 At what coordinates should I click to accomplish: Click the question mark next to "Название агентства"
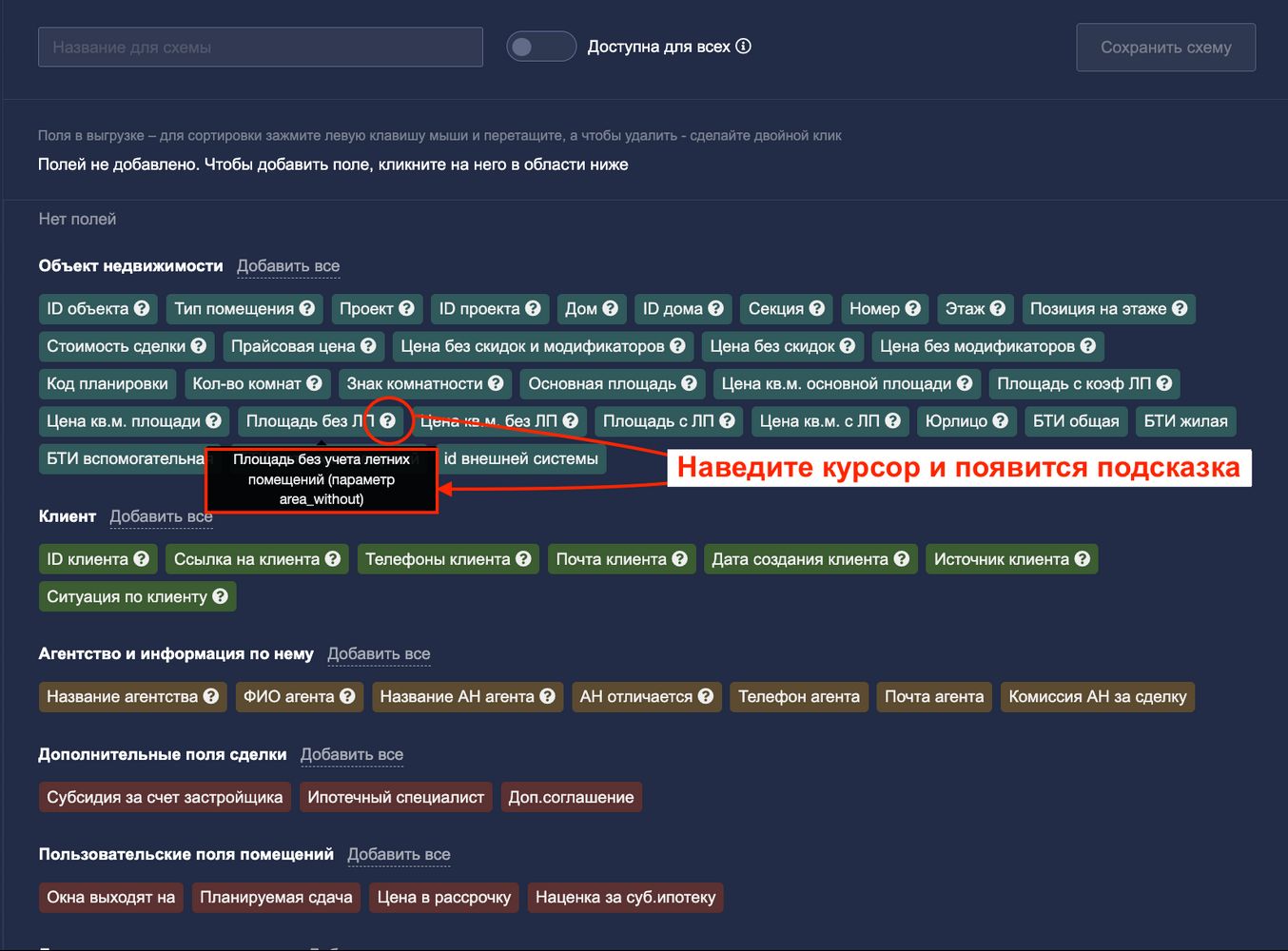coord(211,696)
